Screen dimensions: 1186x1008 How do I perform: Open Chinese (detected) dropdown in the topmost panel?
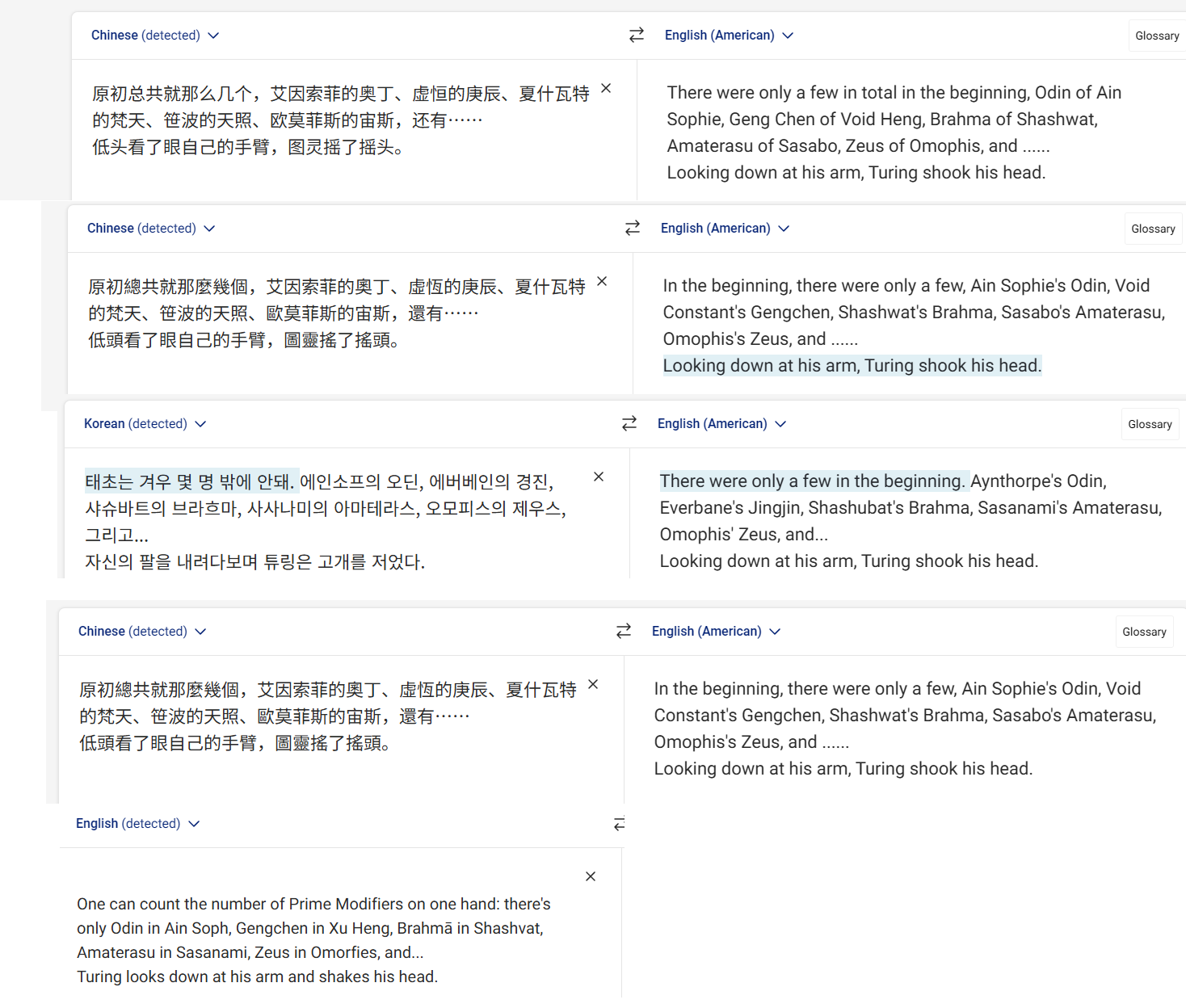(155, 36)
